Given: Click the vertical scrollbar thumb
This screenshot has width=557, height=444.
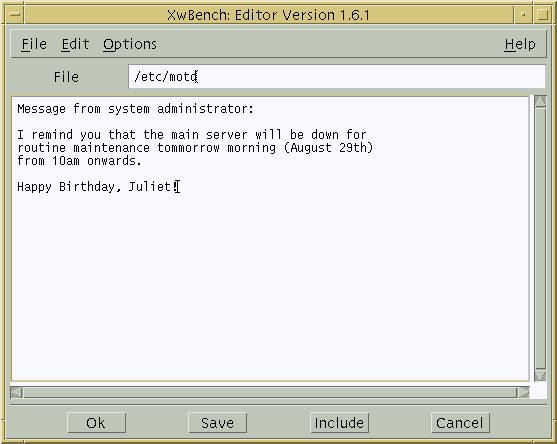Looking at the screenshot, I should [x=540, y=238].
